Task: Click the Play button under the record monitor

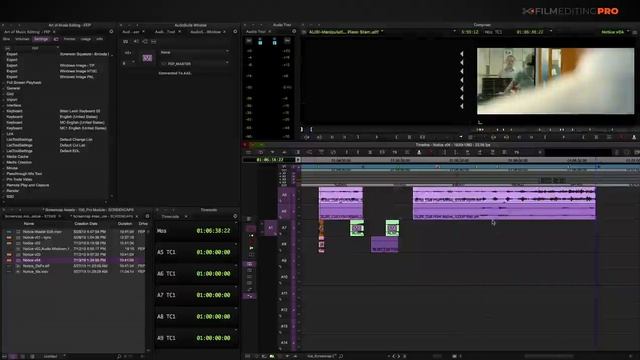Action: [x=564, y=138]
